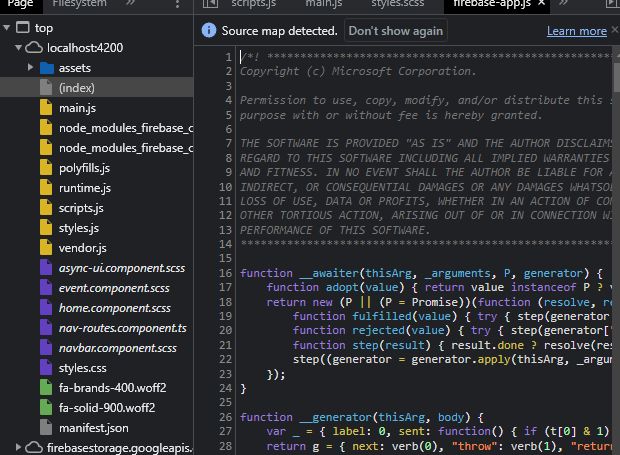
Task: Select (index) in file tree
Action: (x=96, y=87)
